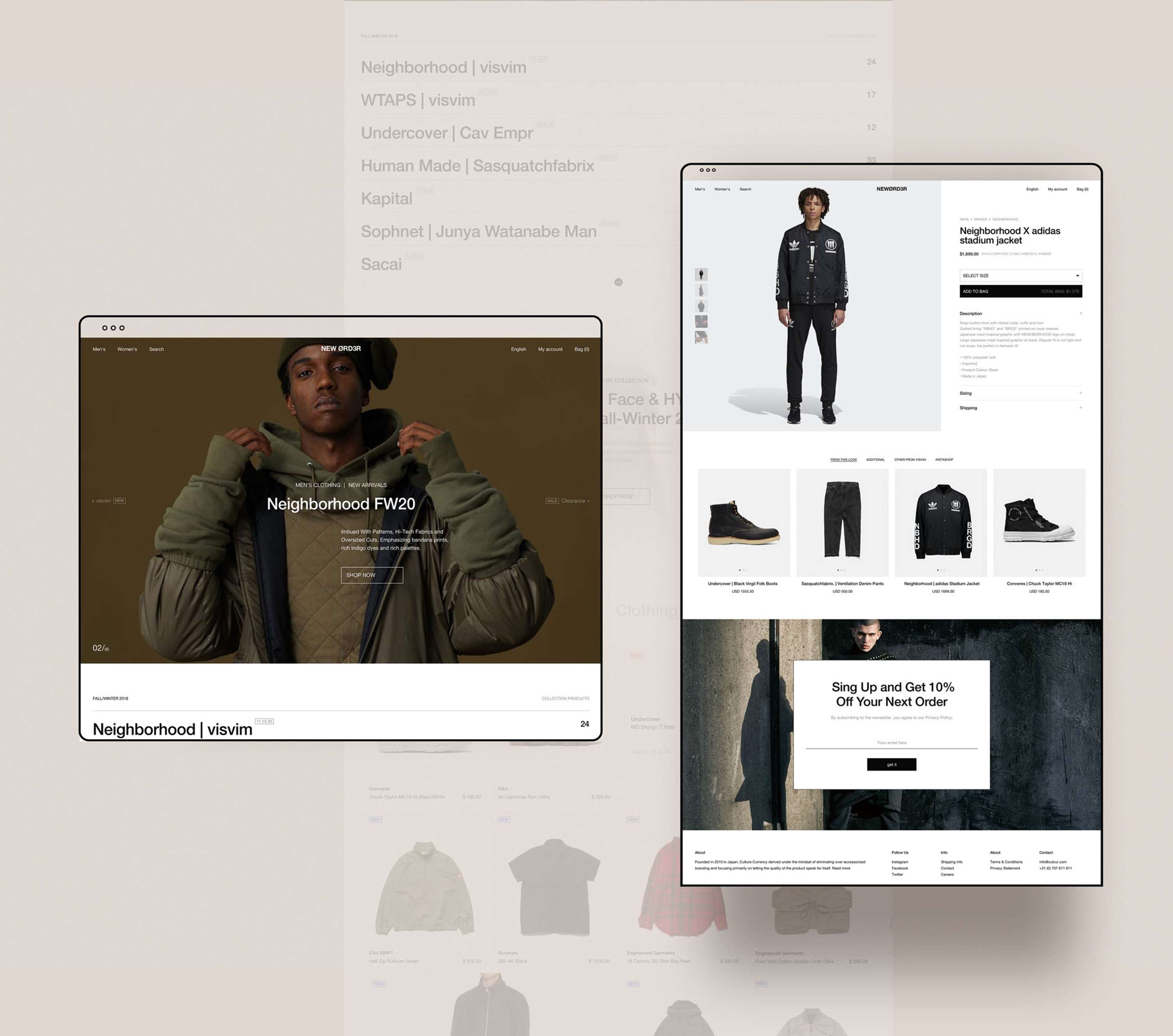Click the get it subscribe button
Screen dimensions: 1173x1036
click(x=891, y=765)
